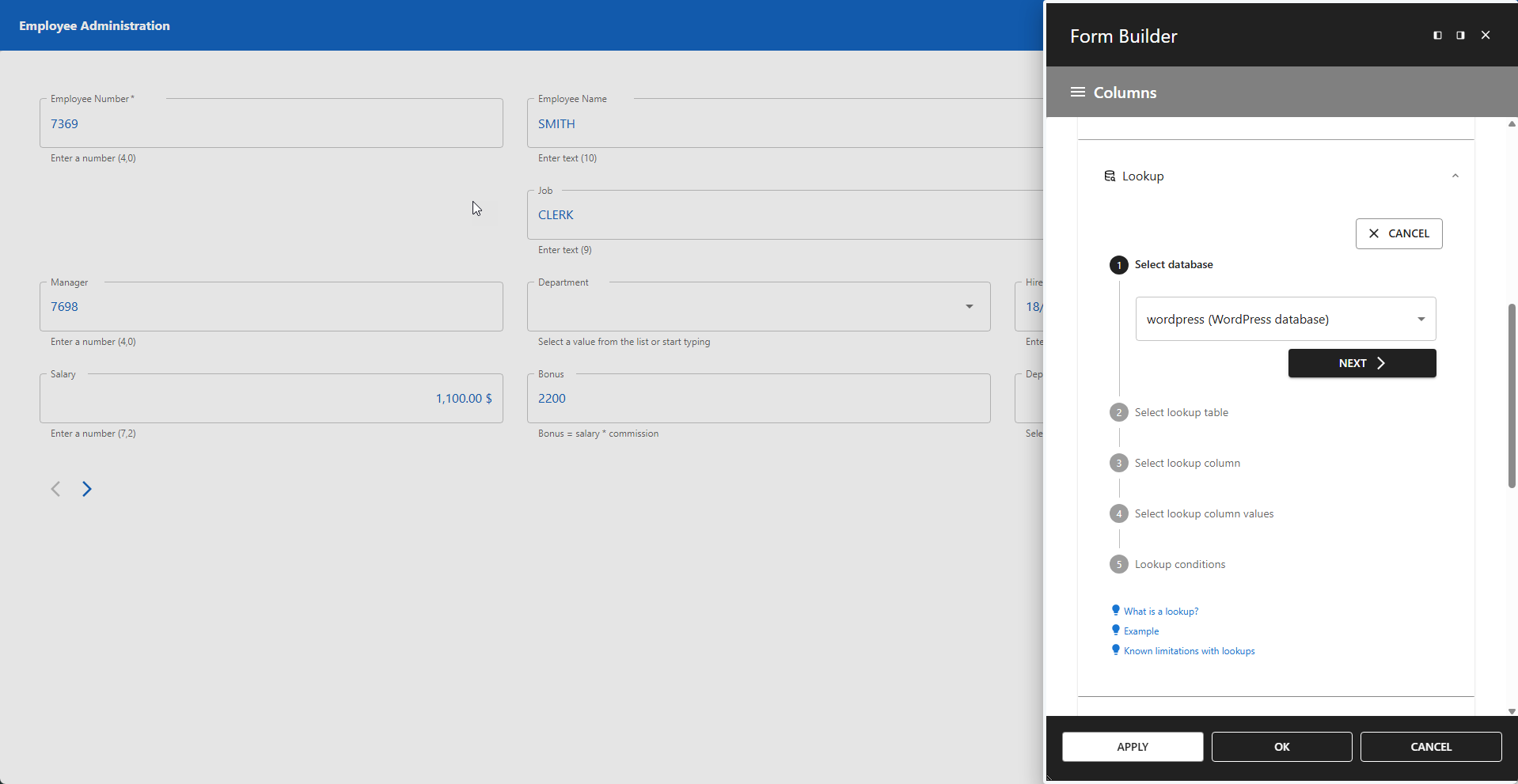Open the Known limitations with lookups link
Screen dimensions: 1518x784
[1188, 650]
